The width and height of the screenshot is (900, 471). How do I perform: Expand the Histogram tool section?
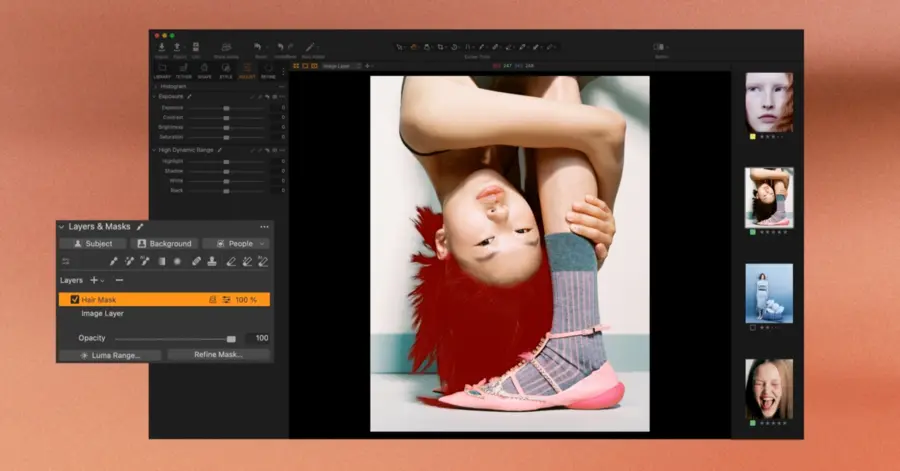tap(156, 87)
